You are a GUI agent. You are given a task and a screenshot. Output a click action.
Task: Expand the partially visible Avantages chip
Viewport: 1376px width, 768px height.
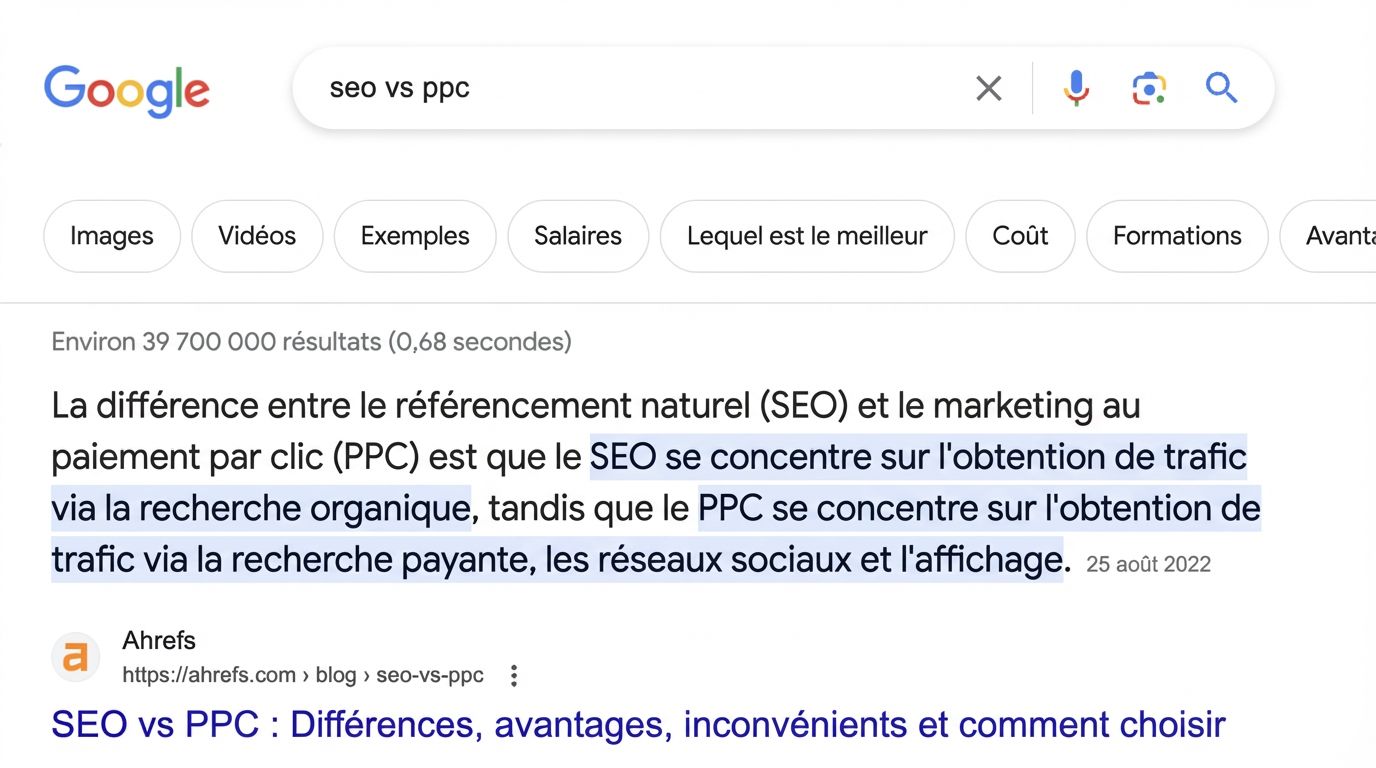(x=1340, y=236)
